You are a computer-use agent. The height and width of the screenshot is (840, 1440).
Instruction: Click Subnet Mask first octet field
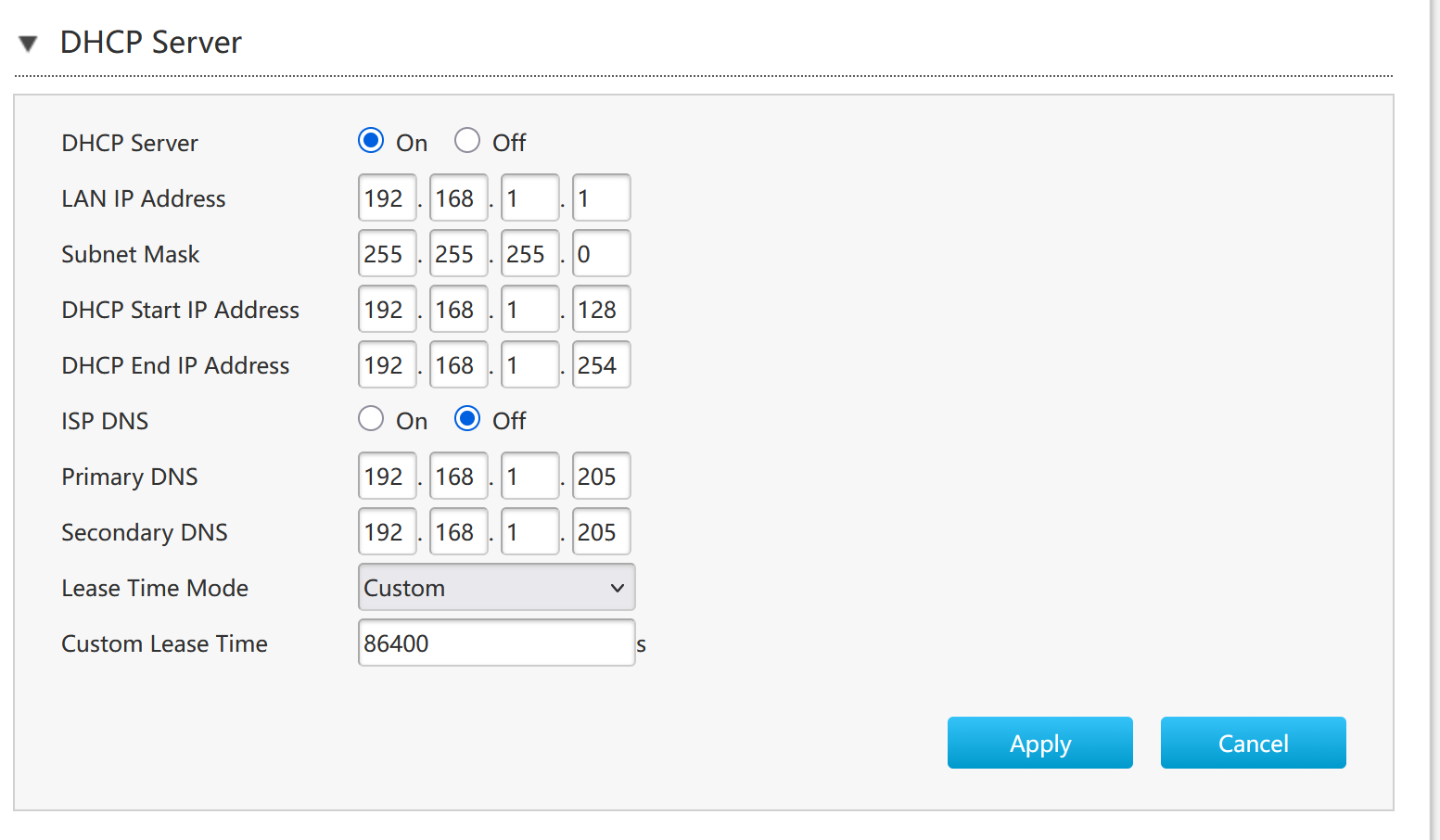(x=387, y=253)
